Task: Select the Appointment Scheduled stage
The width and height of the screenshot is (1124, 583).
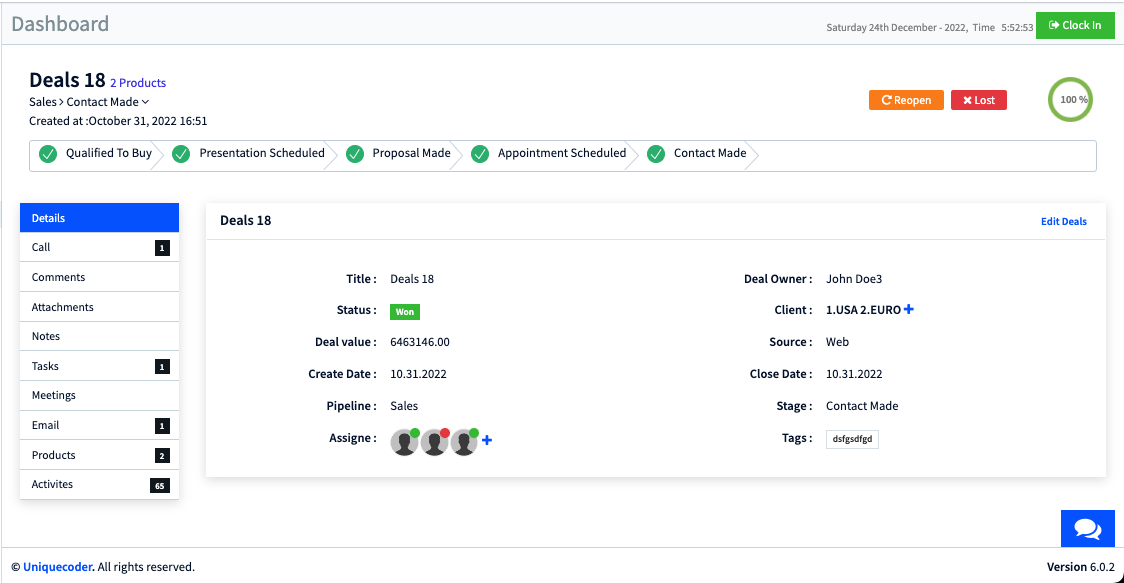Action: click(x=562, y=153)
